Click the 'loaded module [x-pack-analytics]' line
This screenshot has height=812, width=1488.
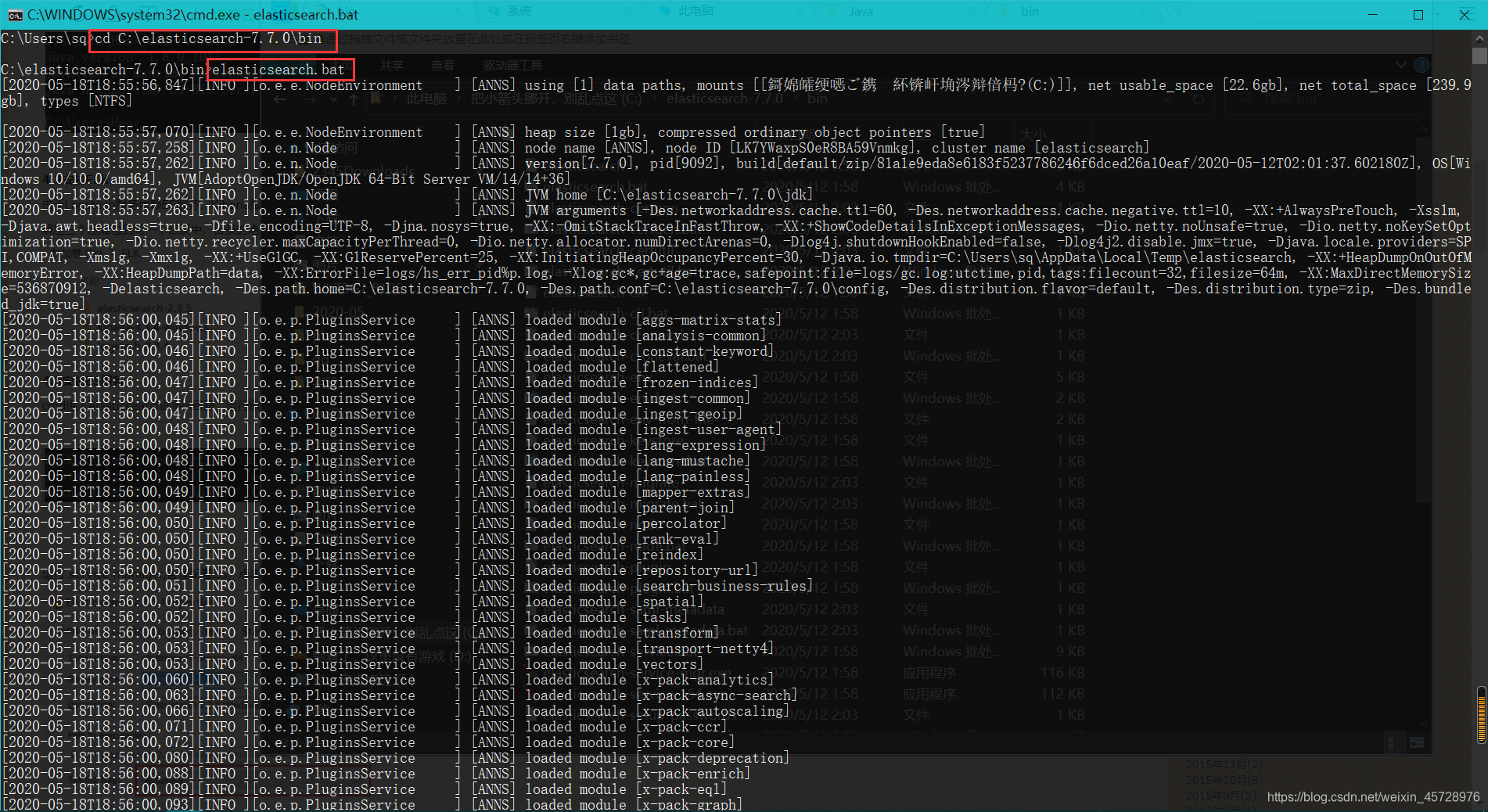pos(649,680)
